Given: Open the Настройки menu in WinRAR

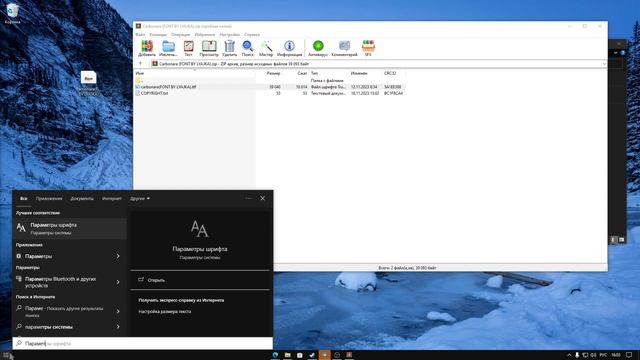Looking at the screenshot, I should point(229,35).
